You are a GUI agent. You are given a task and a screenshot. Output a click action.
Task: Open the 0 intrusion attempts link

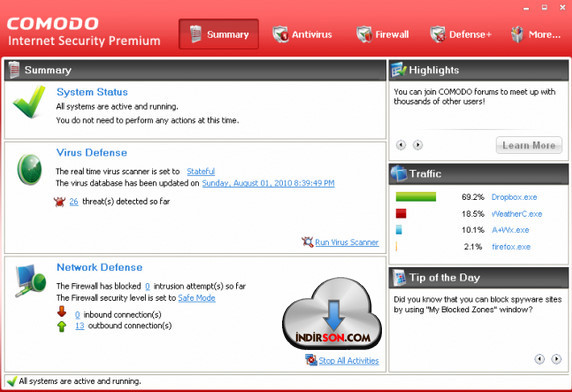[147, 286]
